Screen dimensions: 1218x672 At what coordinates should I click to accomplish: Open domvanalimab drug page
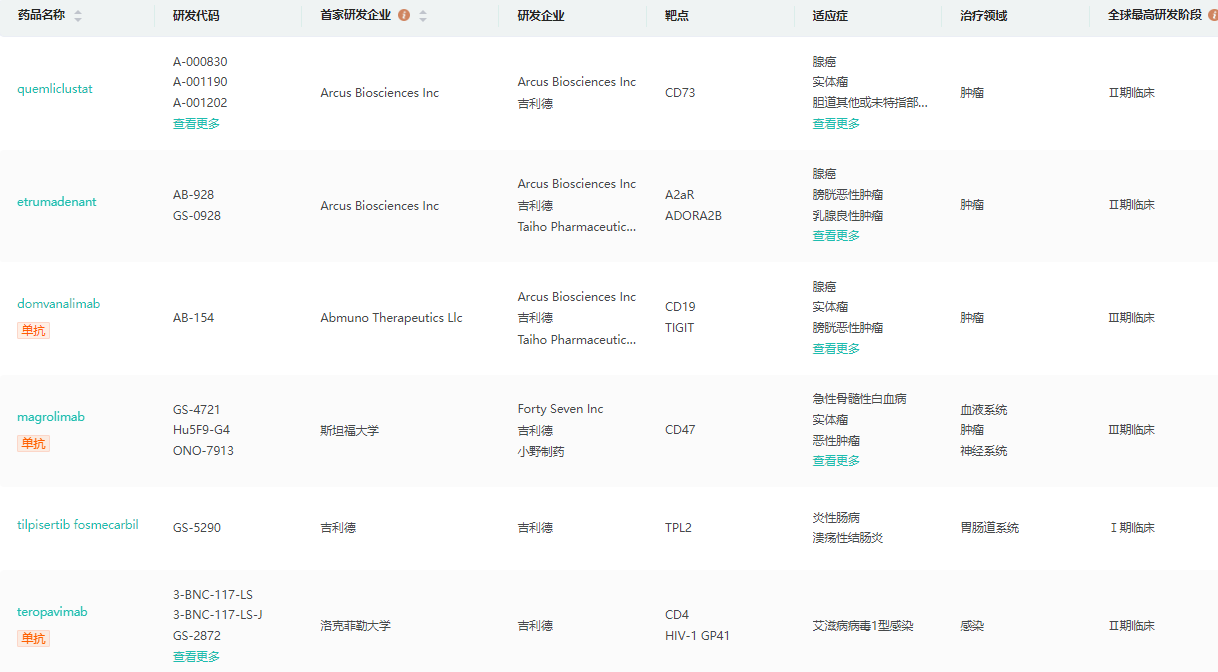tap(59, 304)
